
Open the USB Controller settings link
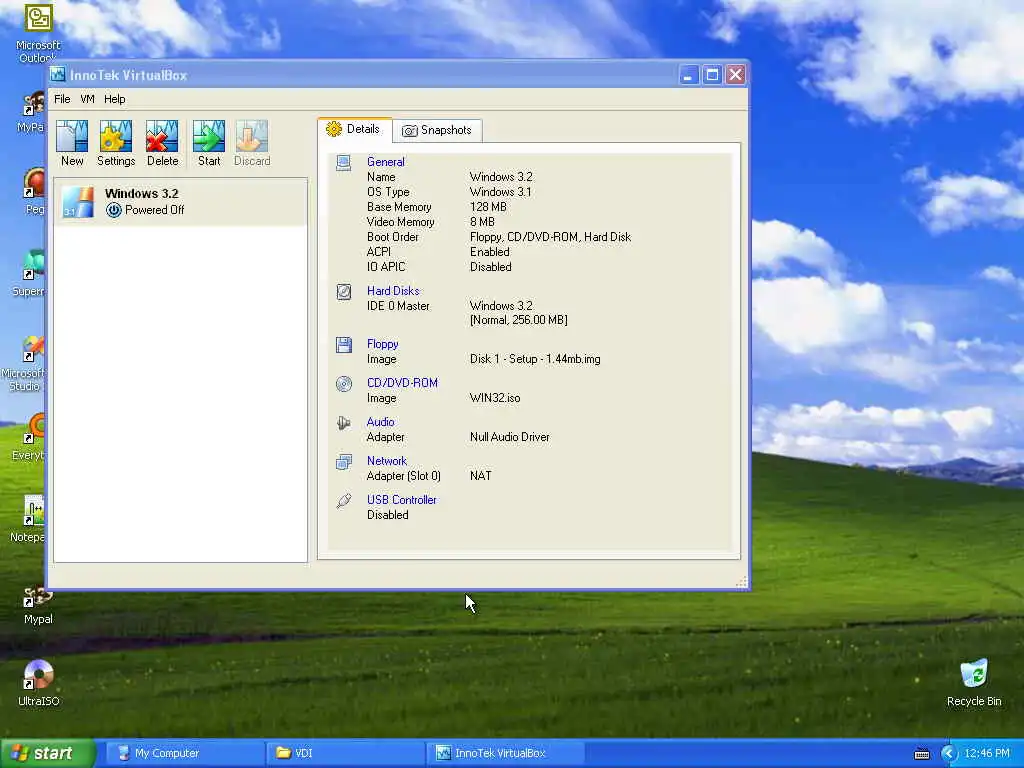402,500
